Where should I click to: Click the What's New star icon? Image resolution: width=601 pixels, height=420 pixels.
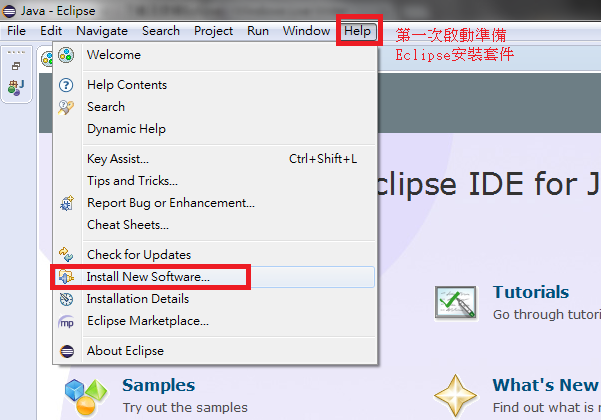pyautogui.click(x=455, y=395)
